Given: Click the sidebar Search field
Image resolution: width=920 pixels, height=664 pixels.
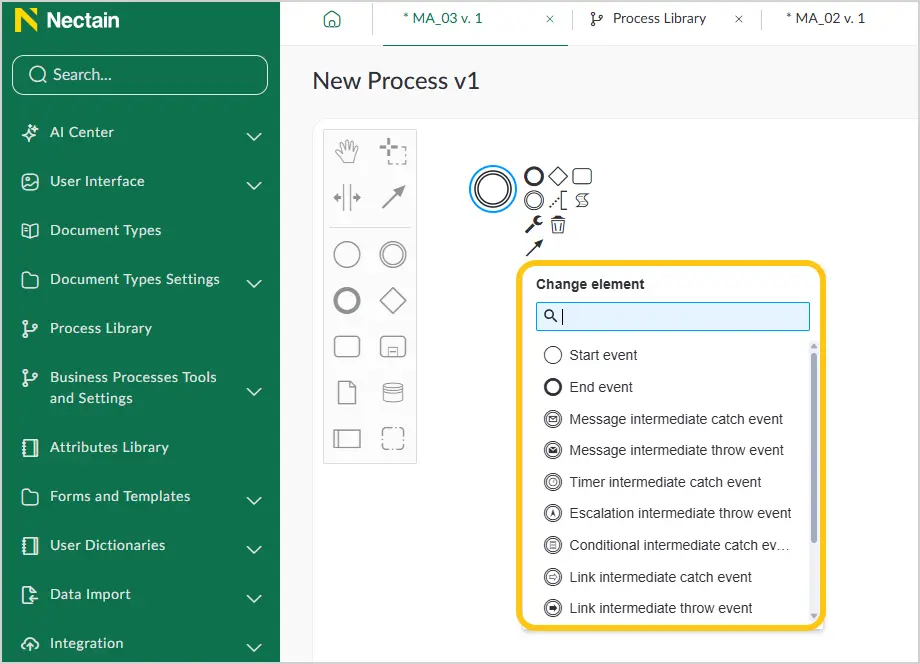Looking at the screenshot, I should click(140, 75).
